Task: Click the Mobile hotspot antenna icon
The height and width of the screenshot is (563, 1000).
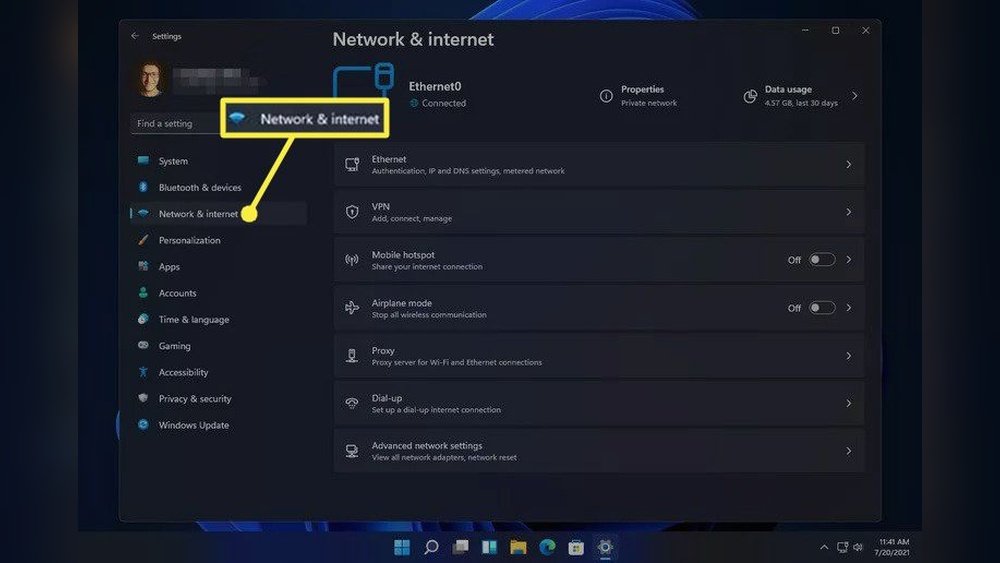Action: coord(352,260)
